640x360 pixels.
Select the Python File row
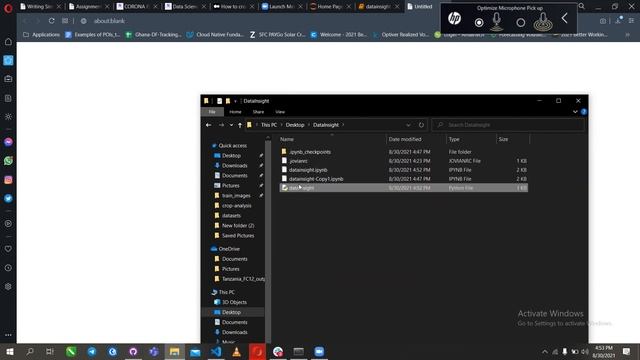click(x=404, y=188)
